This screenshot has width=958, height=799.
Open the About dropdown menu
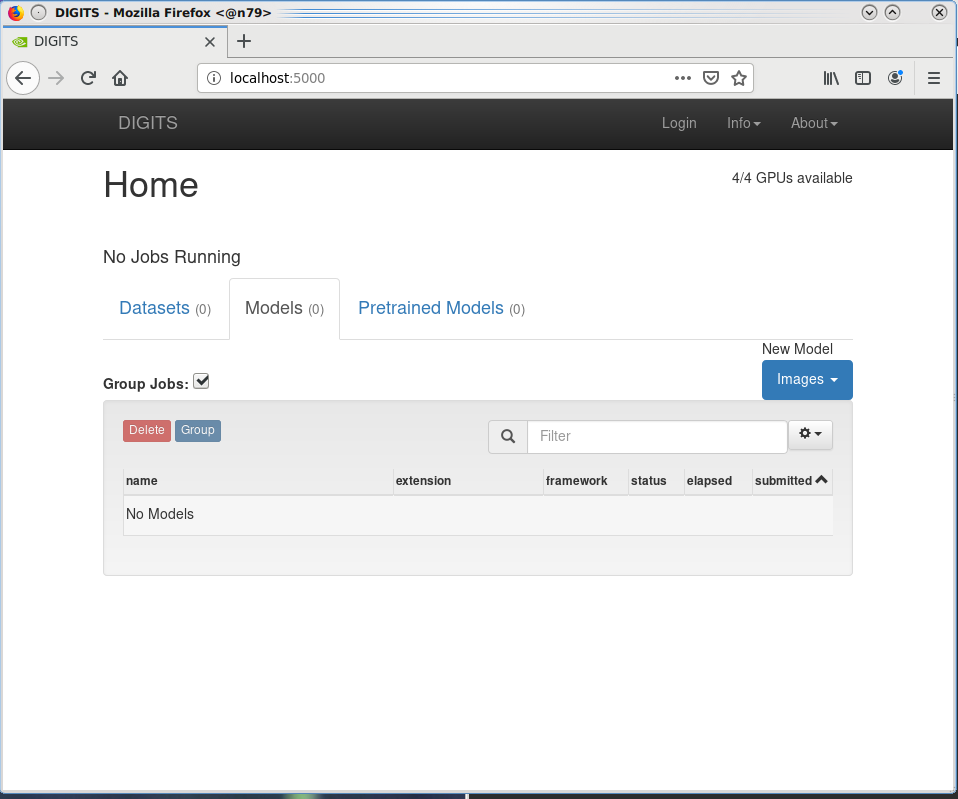pos(814,123)
